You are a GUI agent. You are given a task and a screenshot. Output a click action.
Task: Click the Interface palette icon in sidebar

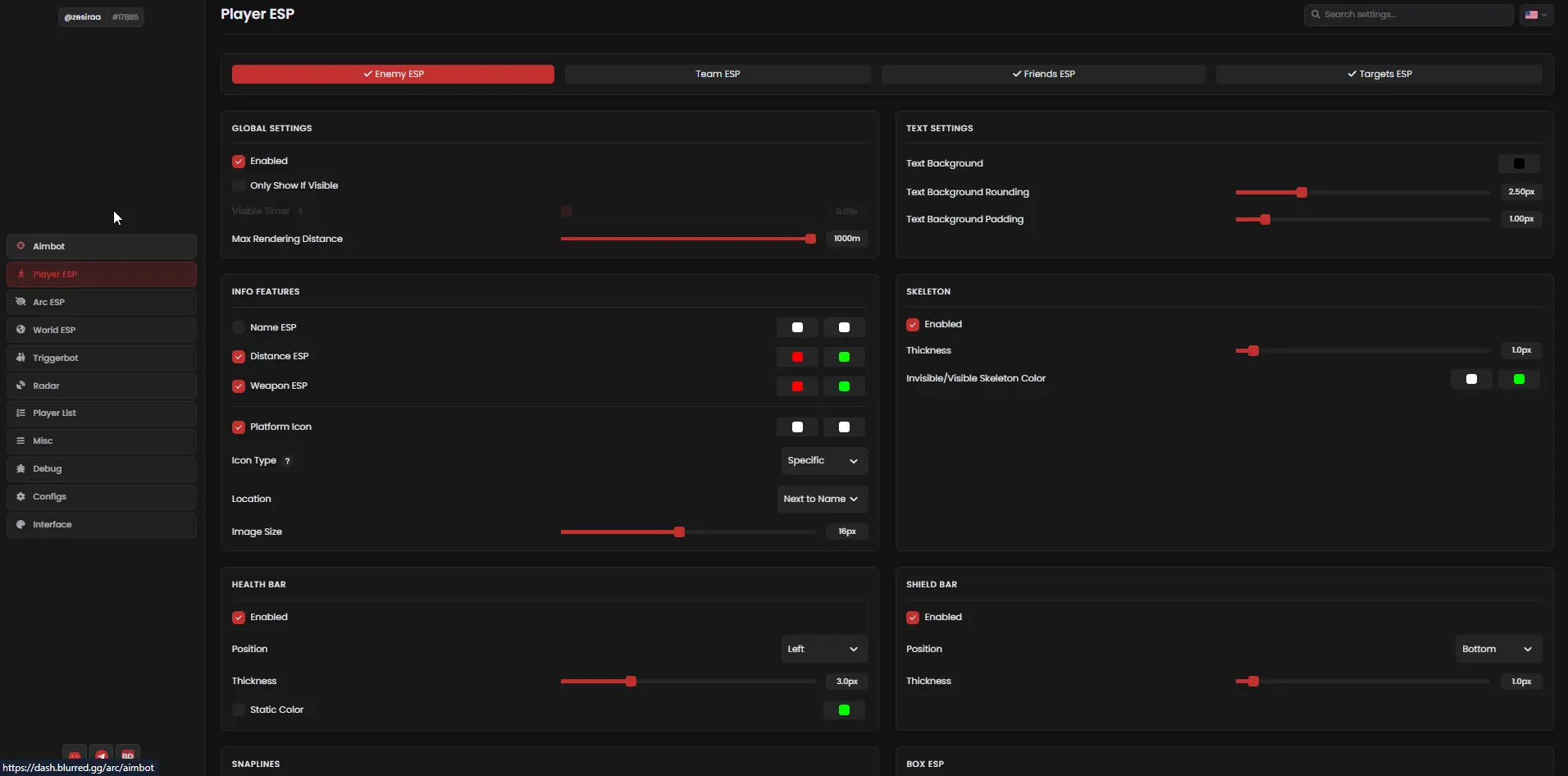21,524
